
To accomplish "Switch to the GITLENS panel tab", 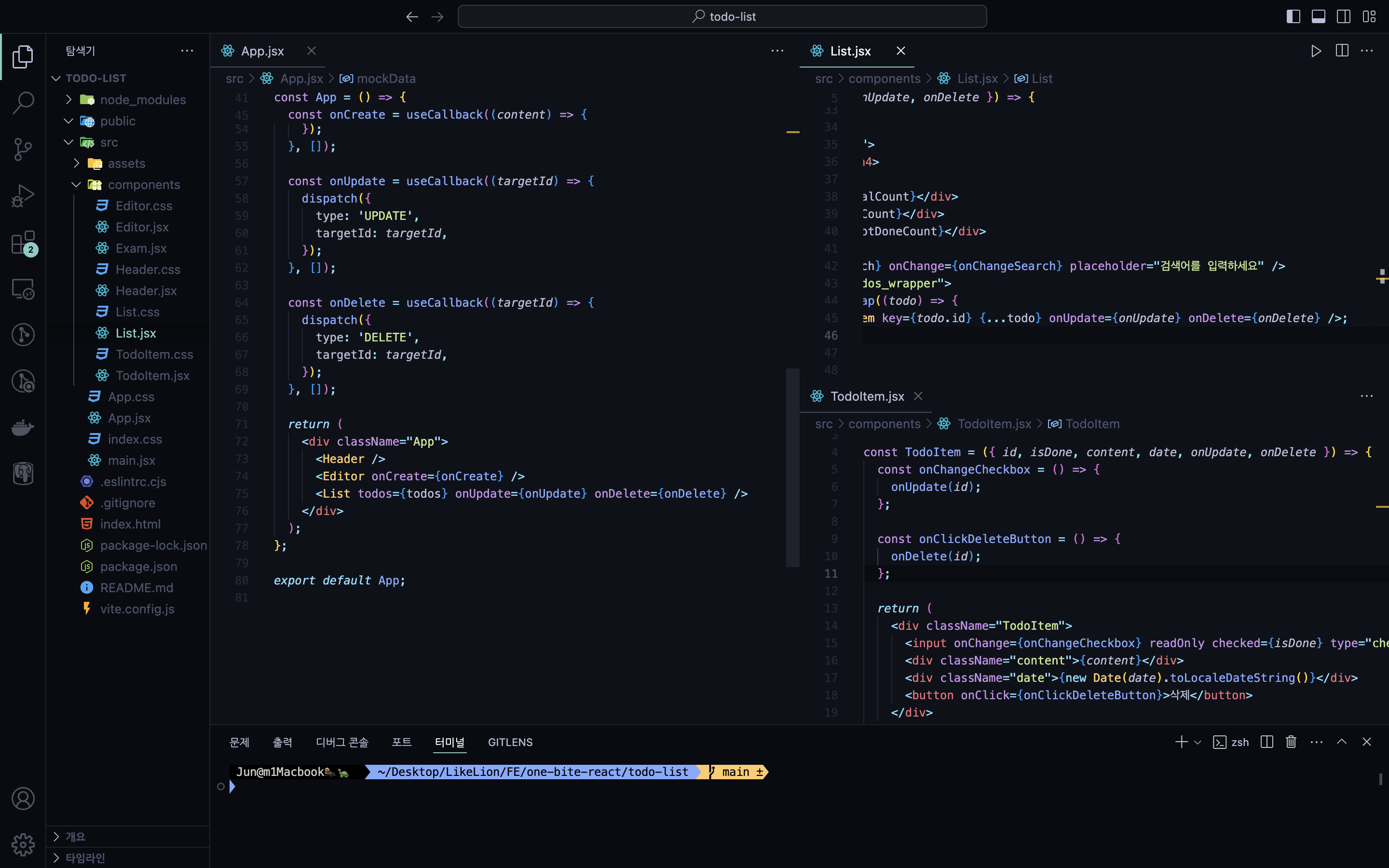I will (x=510, y=742).
